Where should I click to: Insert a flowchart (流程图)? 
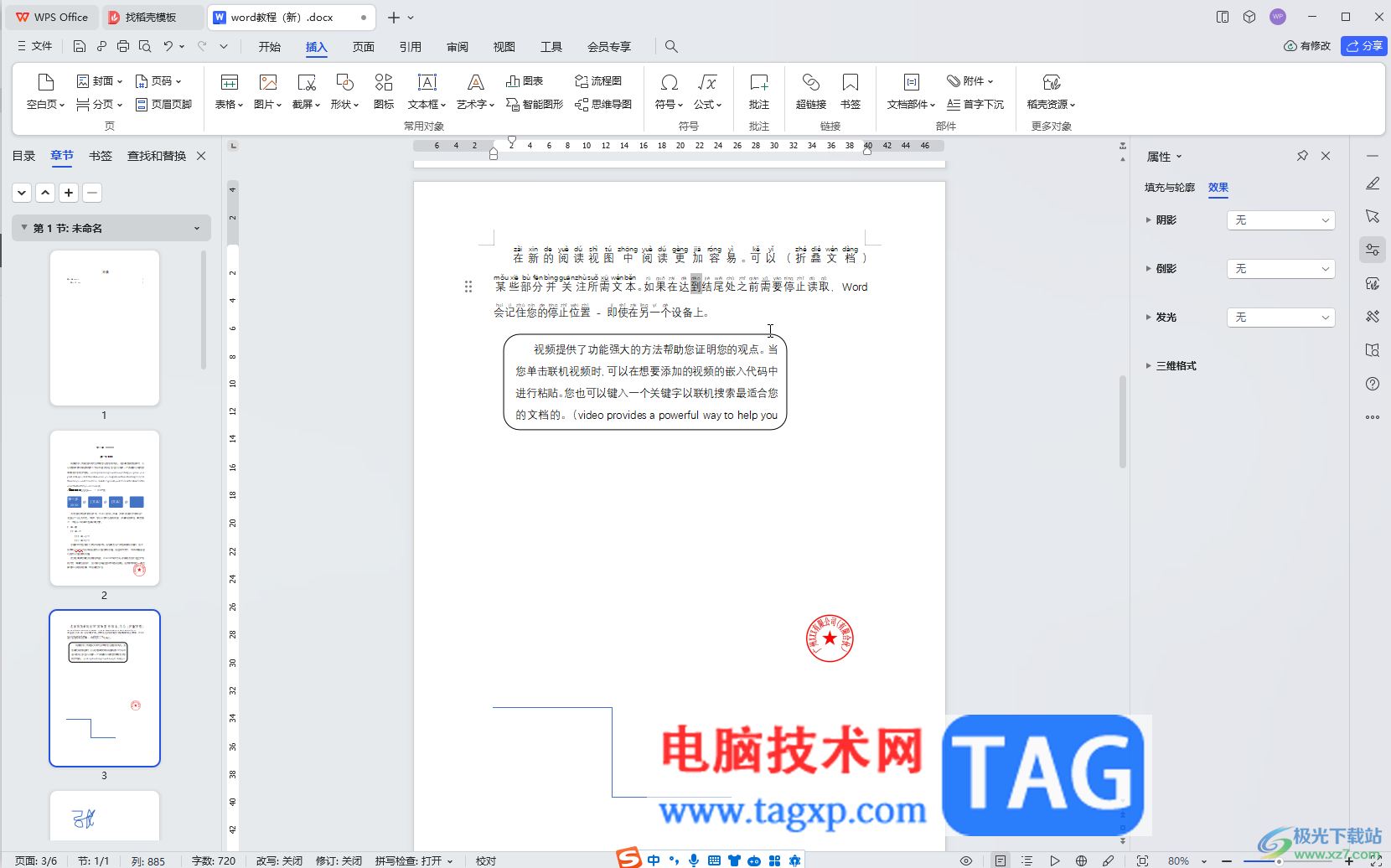click(x=598, y=81)
